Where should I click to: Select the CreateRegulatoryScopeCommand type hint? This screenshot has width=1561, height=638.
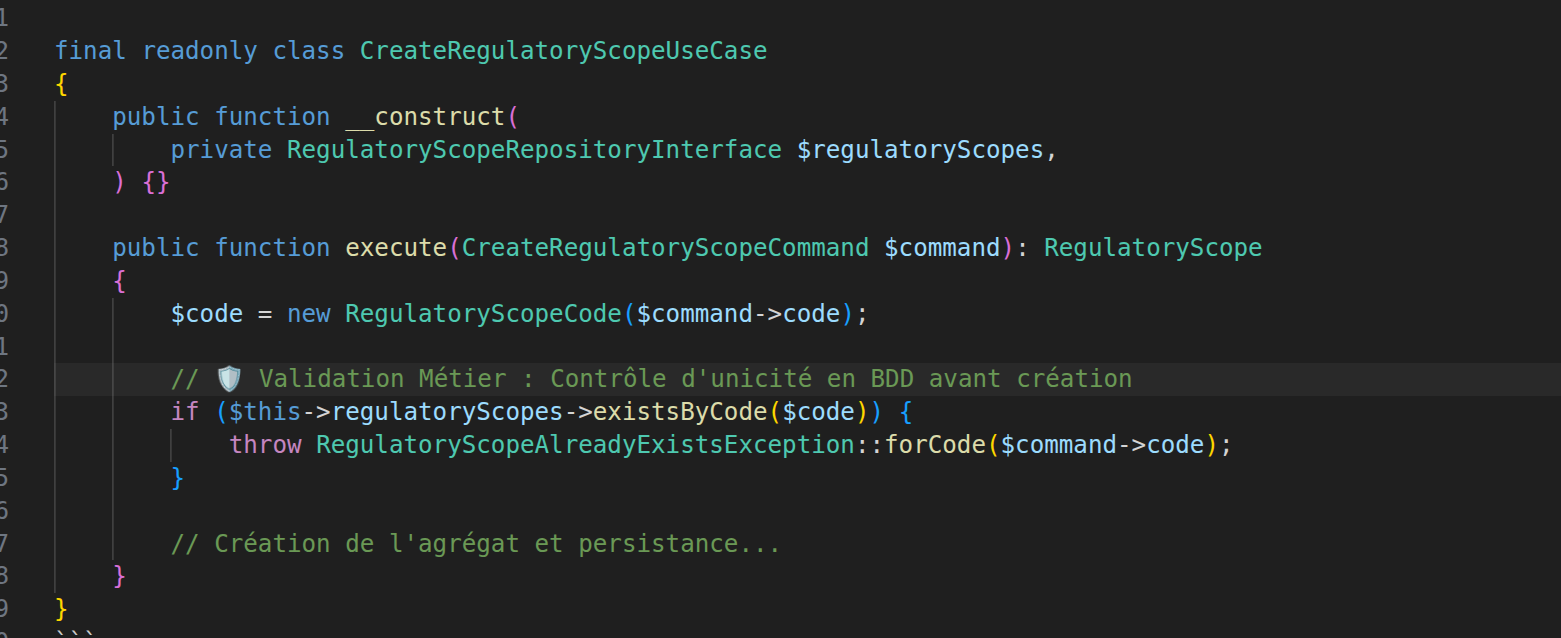point(665,248)
